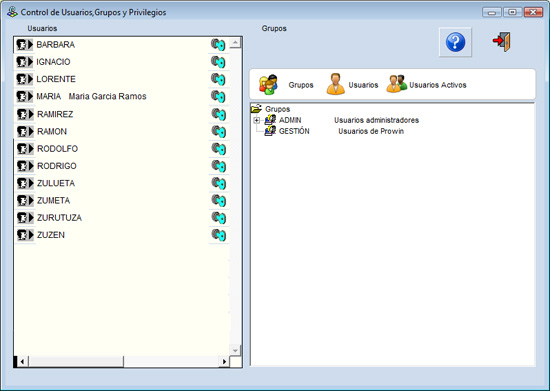Click the user icon beside ZUMETA
This screenshot has height=391, width=550.
coord(25,201)
